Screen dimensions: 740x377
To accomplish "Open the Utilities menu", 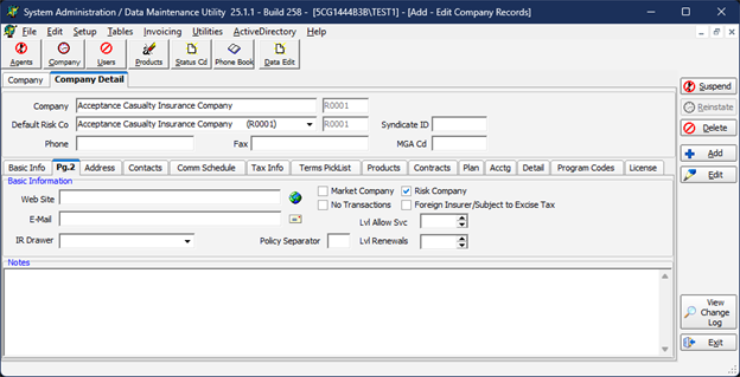I will click(208, 32).
